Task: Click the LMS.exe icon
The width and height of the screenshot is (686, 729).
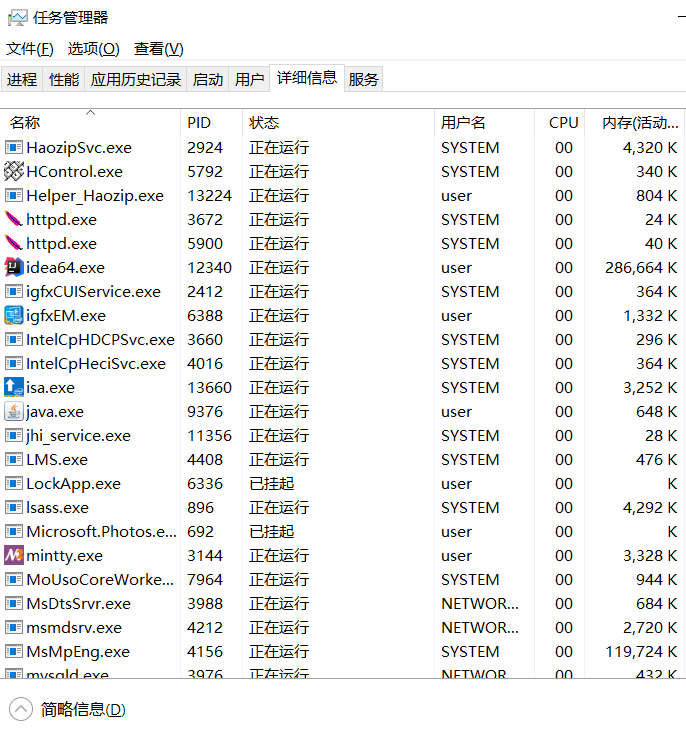Action: (13, 460)
